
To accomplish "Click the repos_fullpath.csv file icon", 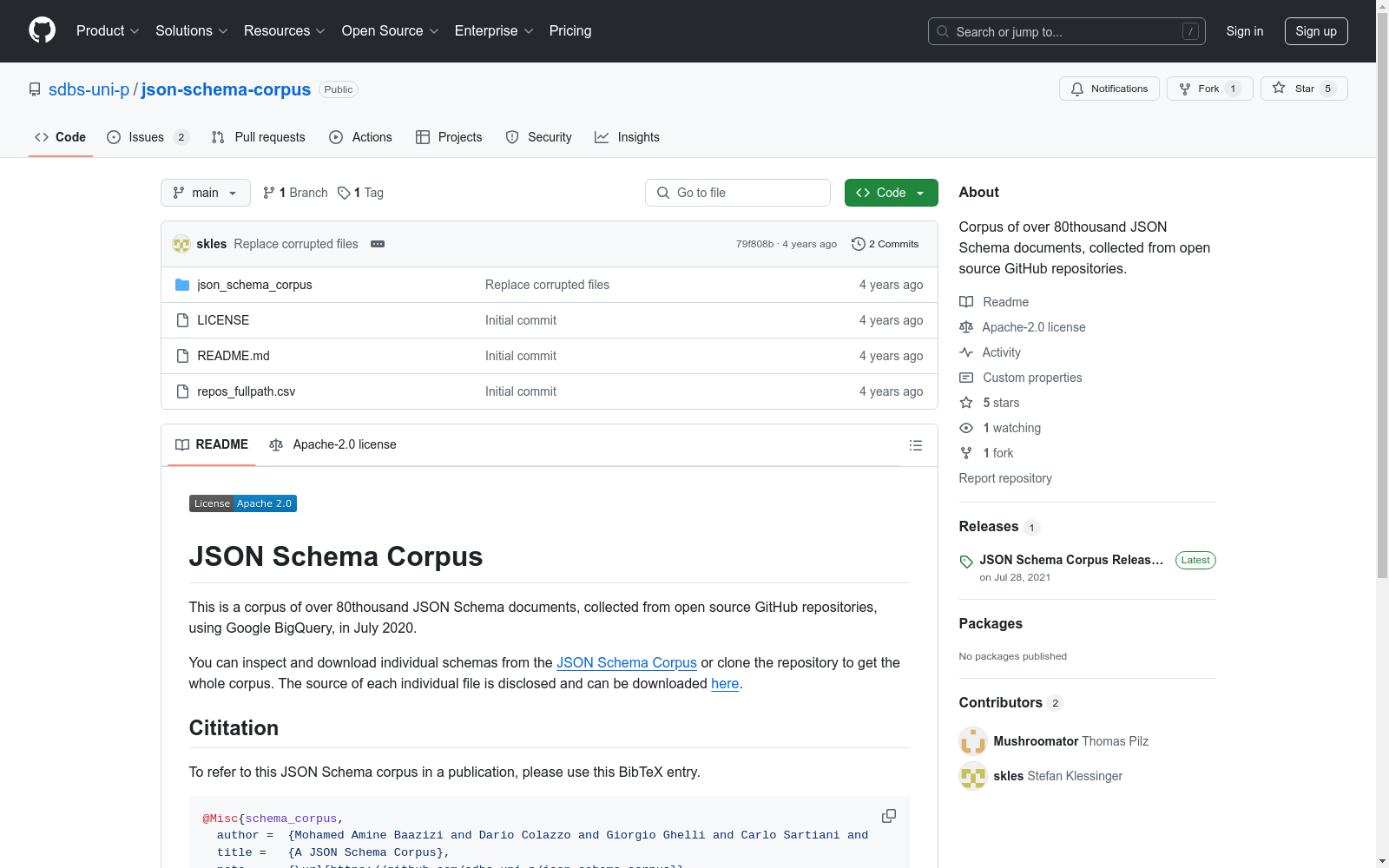I will (182, 391).
